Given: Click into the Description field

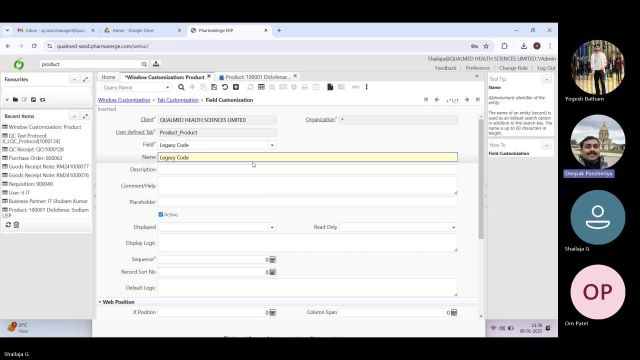Looking at the screenshot, I should coord(308,169).
